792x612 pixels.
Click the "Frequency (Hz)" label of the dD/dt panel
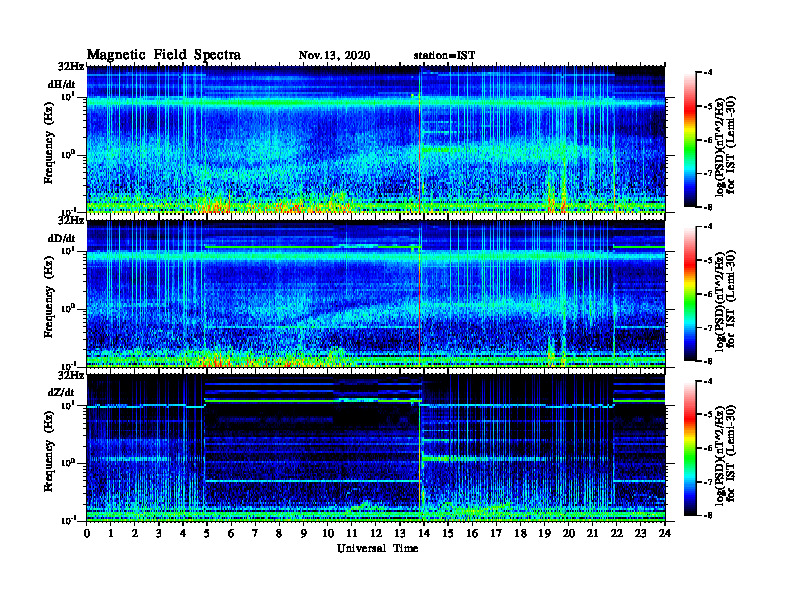(x=48, y=297)
